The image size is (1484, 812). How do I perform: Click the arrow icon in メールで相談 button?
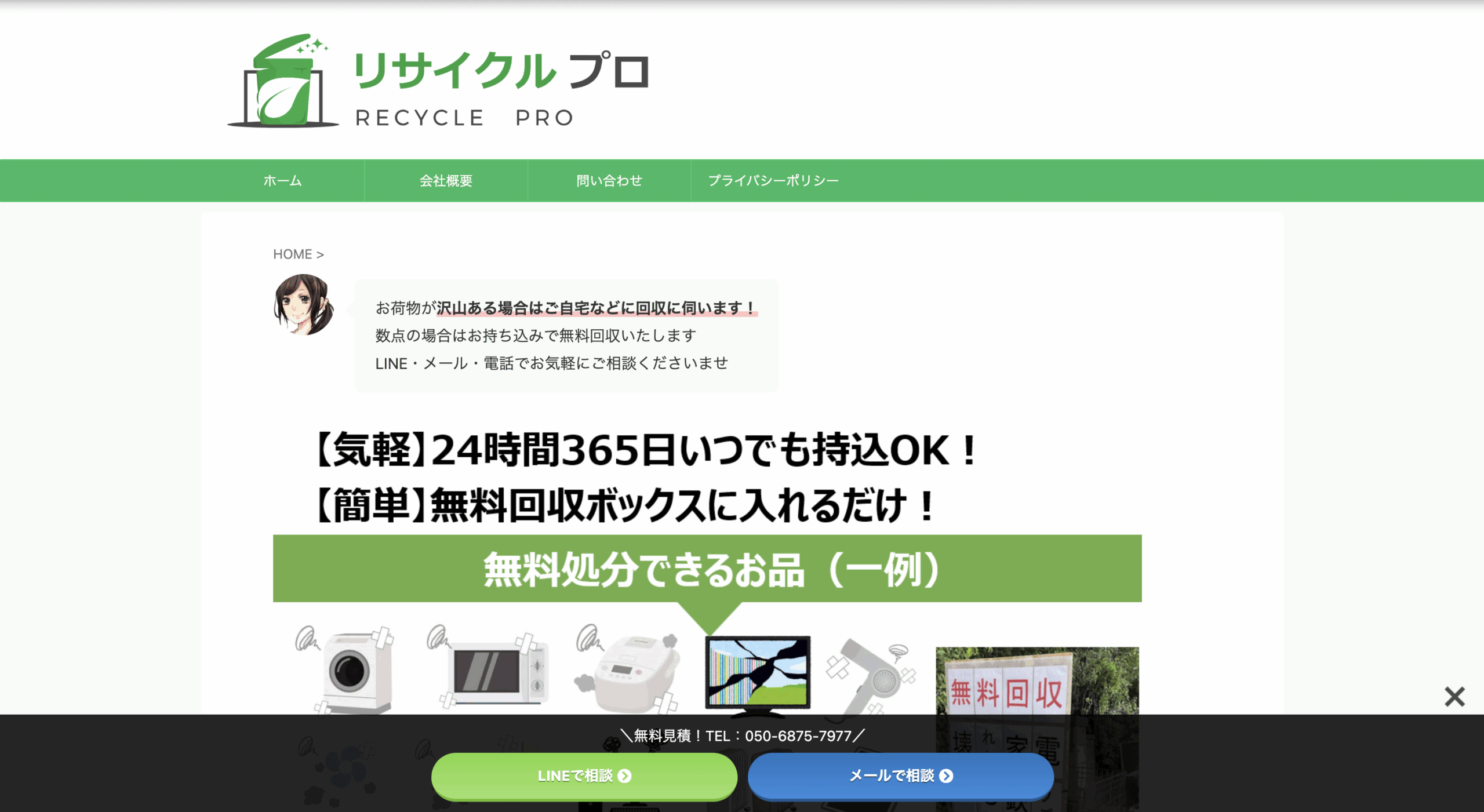pos(946,775)
